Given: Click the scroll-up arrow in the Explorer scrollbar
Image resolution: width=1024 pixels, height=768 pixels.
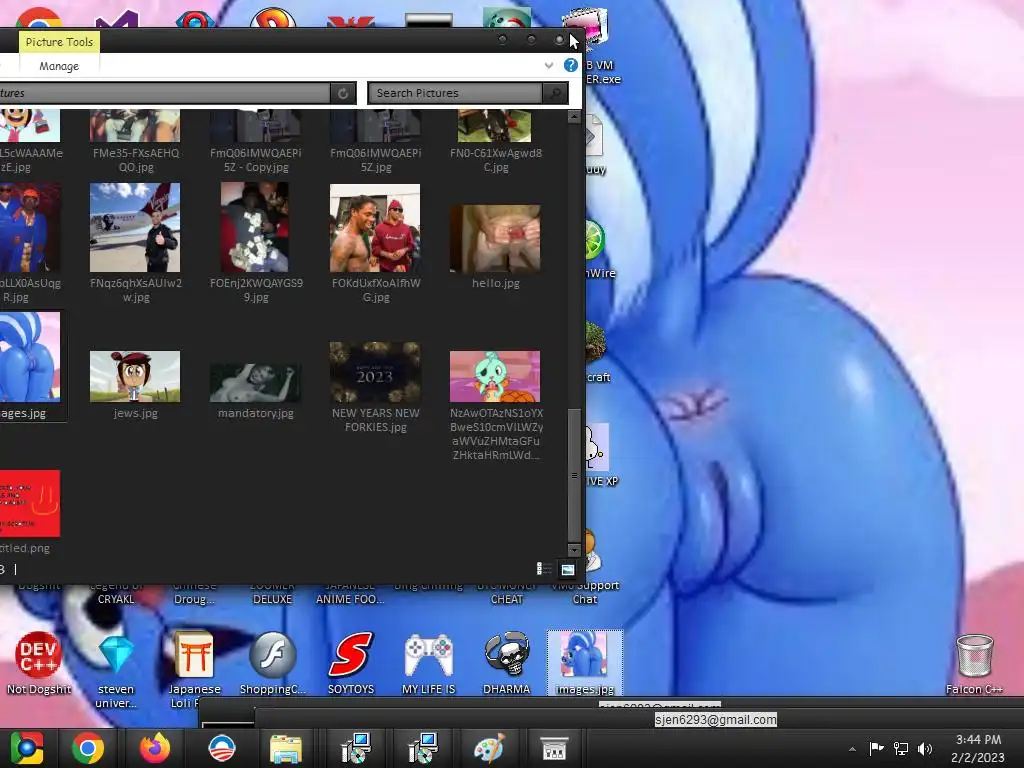Looking at the screenshot, I should click(x=574, y=117).
